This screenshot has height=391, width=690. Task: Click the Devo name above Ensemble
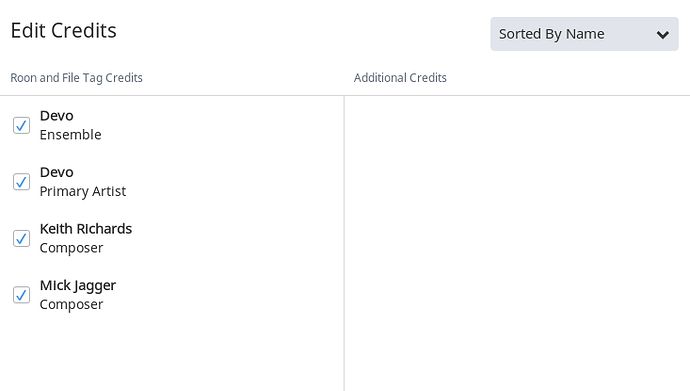[x=56, y=116]
